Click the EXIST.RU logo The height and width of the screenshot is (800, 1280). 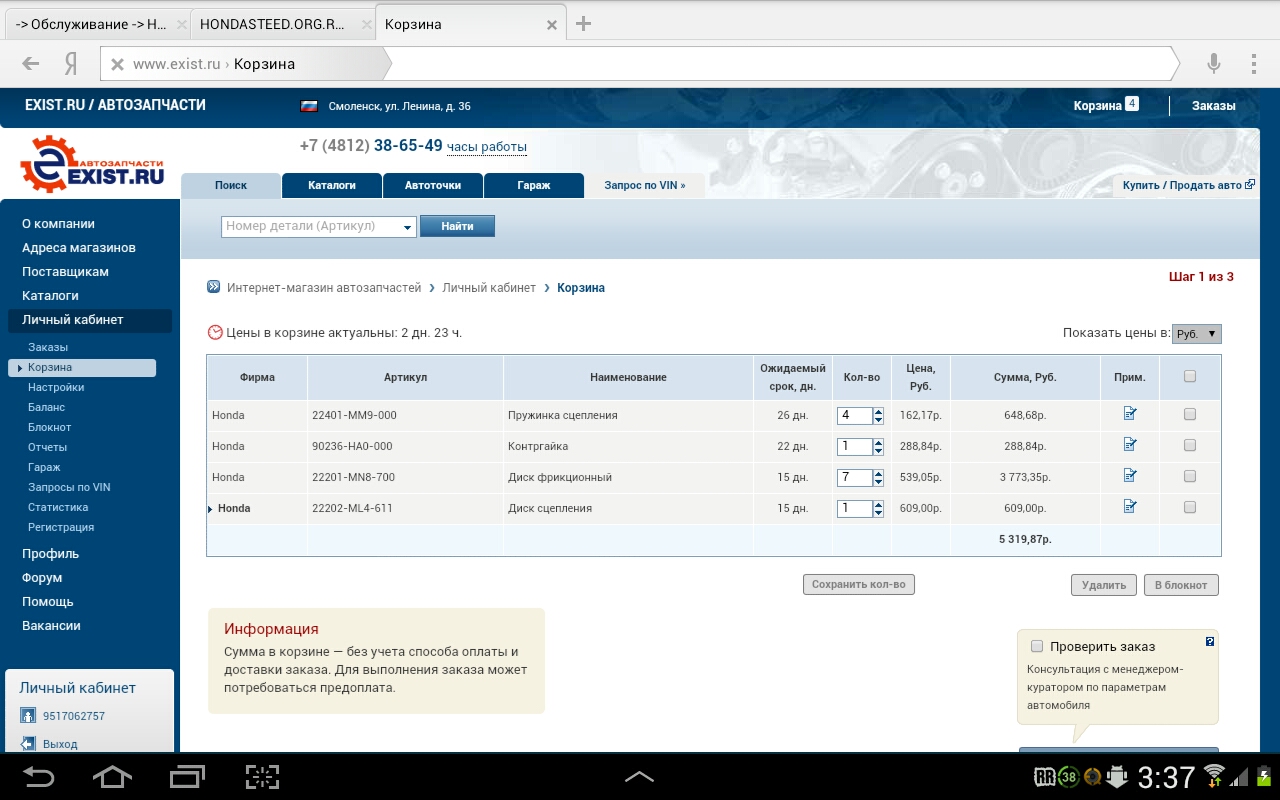pos(92,164)
